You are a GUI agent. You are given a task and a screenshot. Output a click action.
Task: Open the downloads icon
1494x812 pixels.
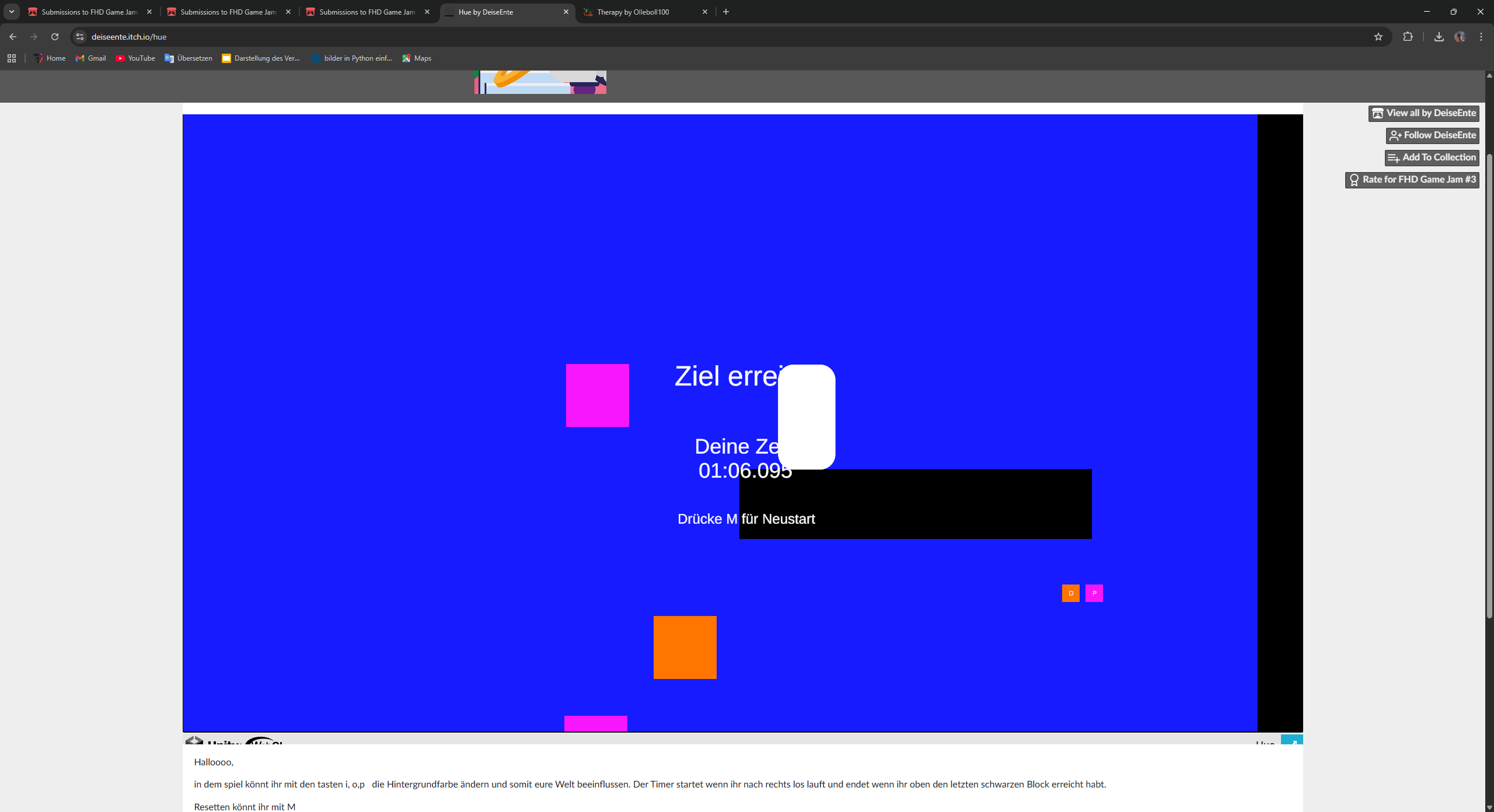(1439, 37)
